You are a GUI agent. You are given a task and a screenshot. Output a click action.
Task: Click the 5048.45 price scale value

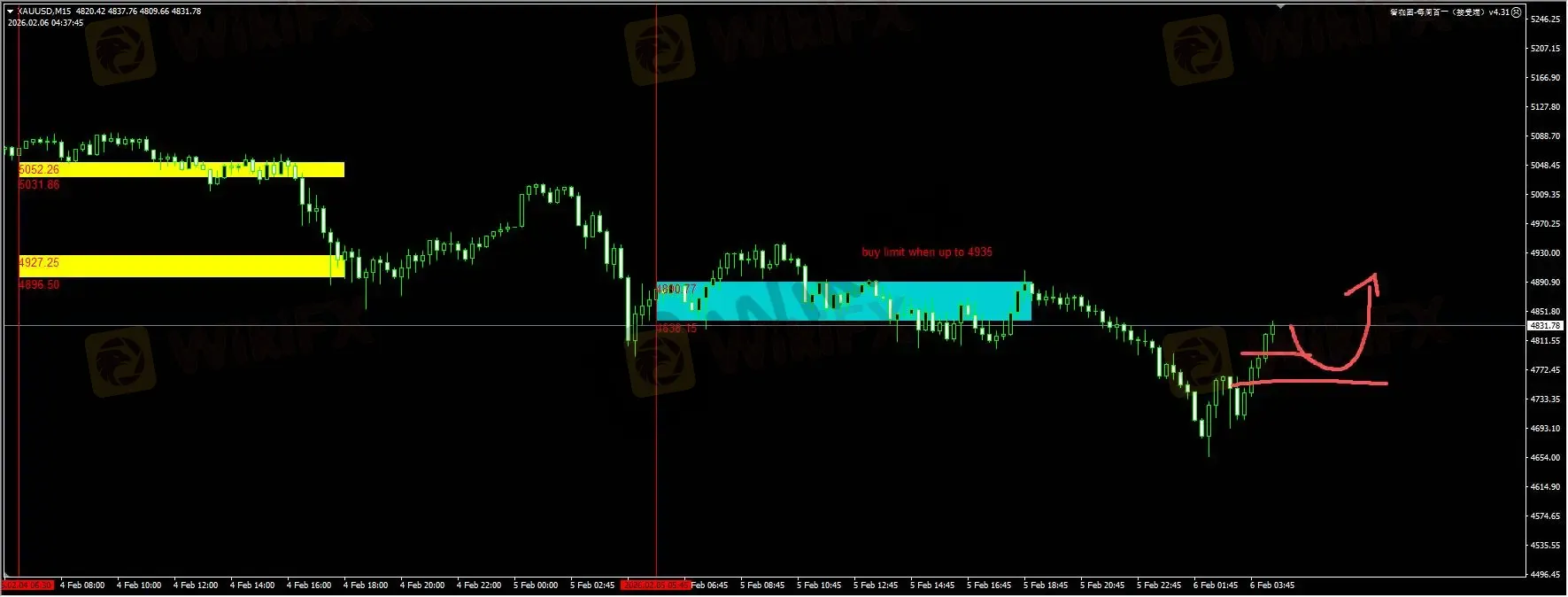click(x=1545, y=166)
